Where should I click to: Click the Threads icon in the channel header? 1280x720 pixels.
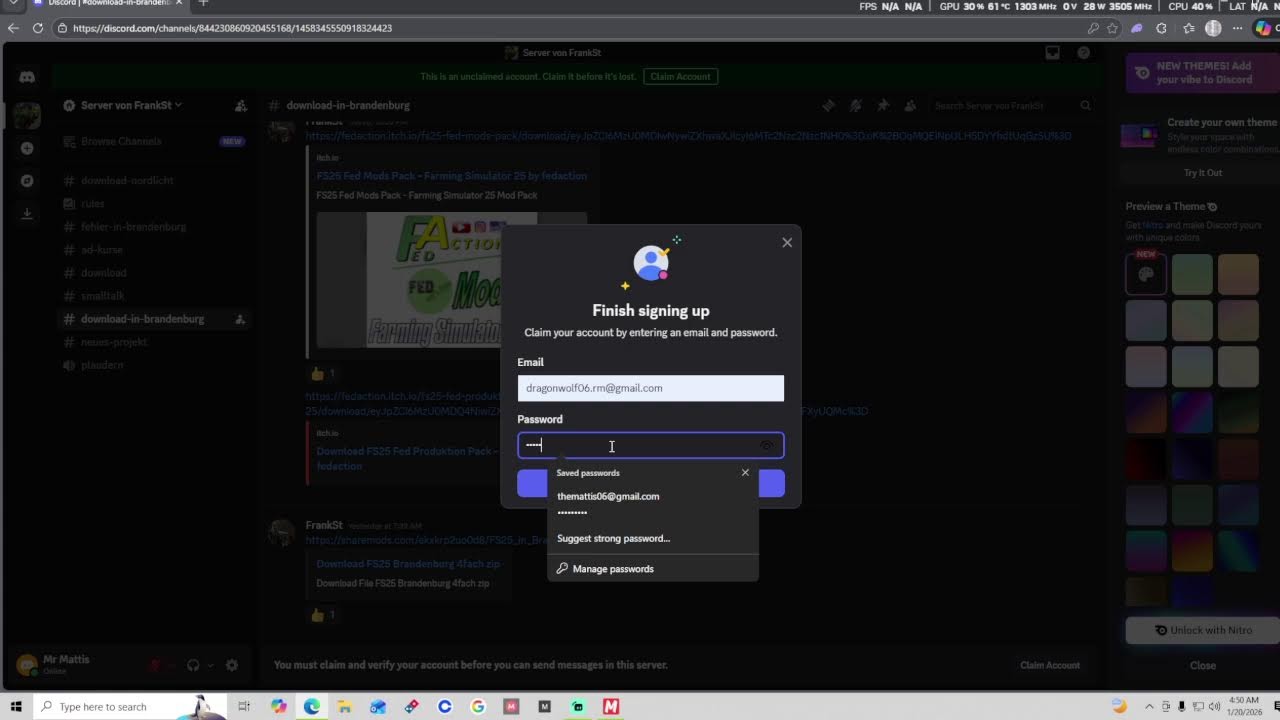[829, 106]
